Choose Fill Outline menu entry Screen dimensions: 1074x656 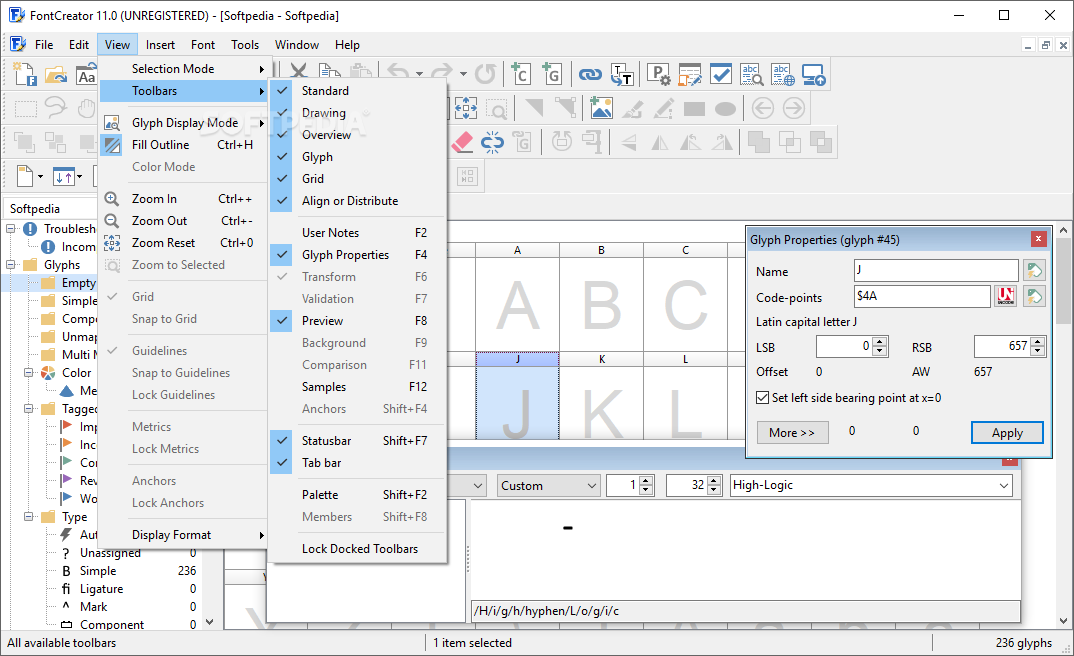(x=183, y=144)
